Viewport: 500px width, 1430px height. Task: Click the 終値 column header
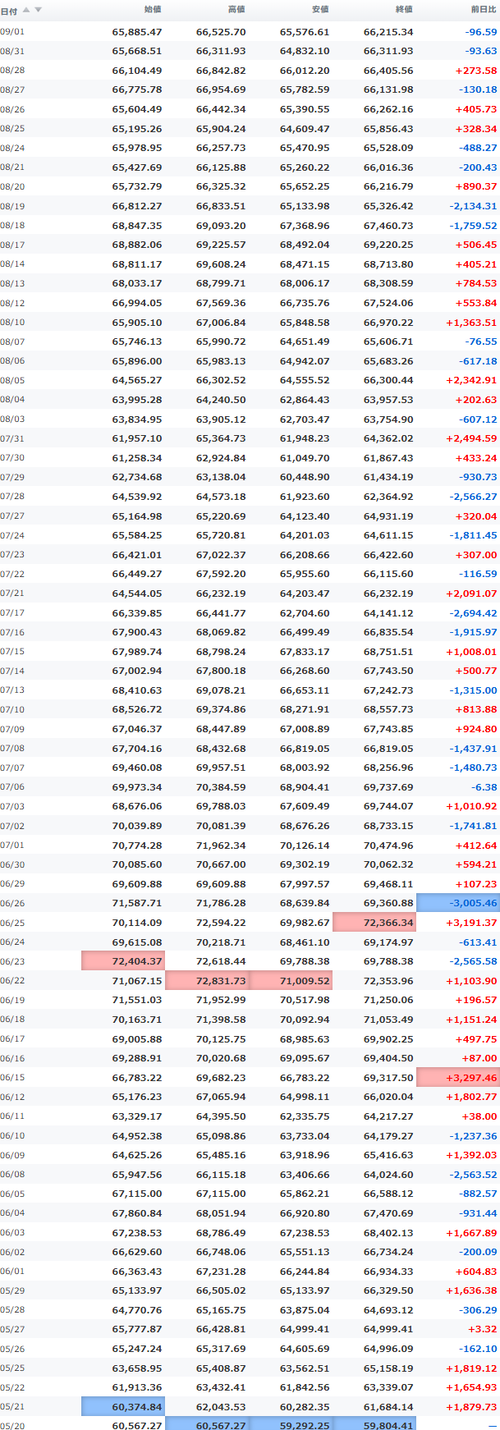[x=403, y=10]
